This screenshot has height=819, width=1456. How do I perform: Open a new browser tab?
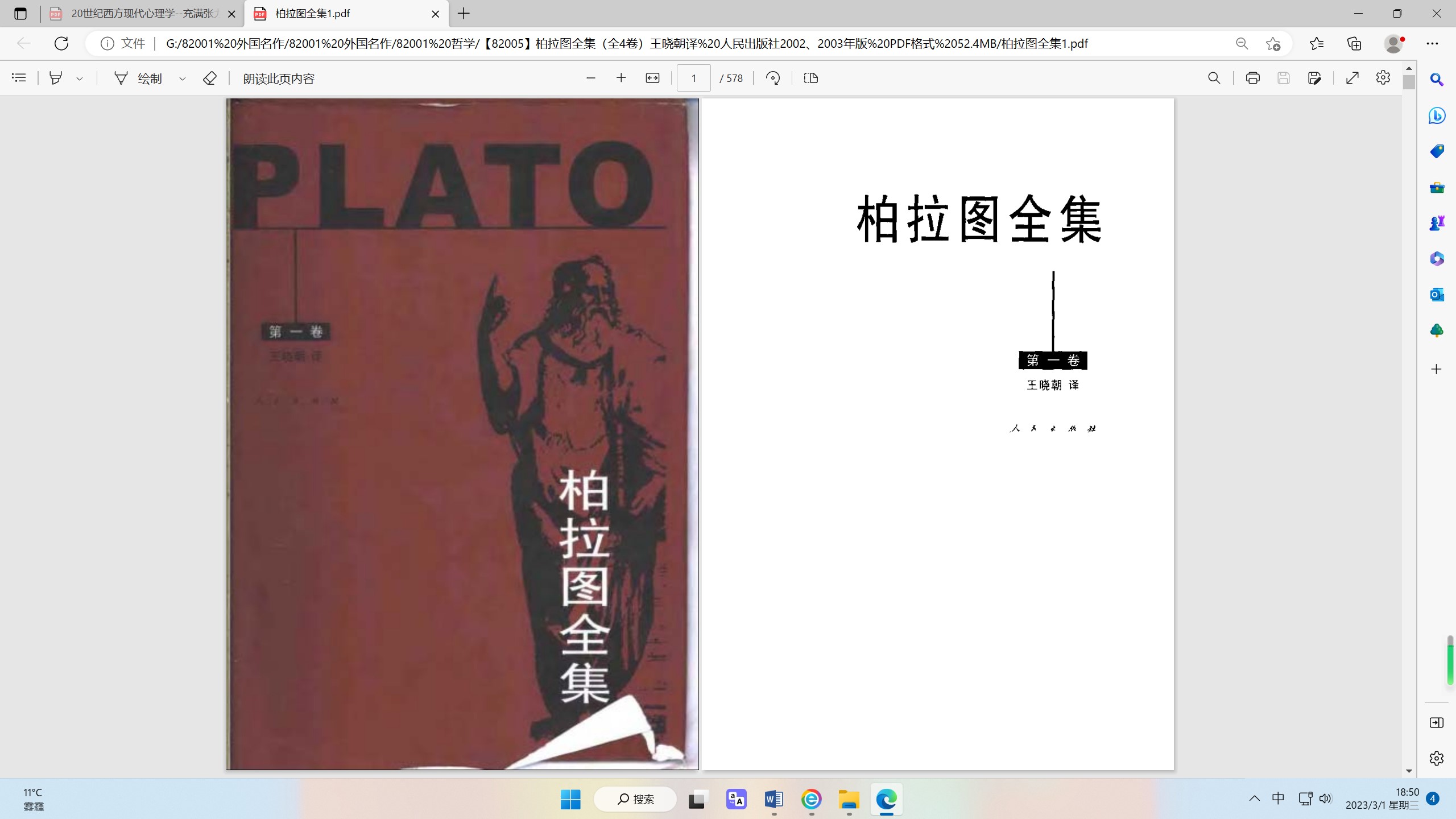(464, 14)
